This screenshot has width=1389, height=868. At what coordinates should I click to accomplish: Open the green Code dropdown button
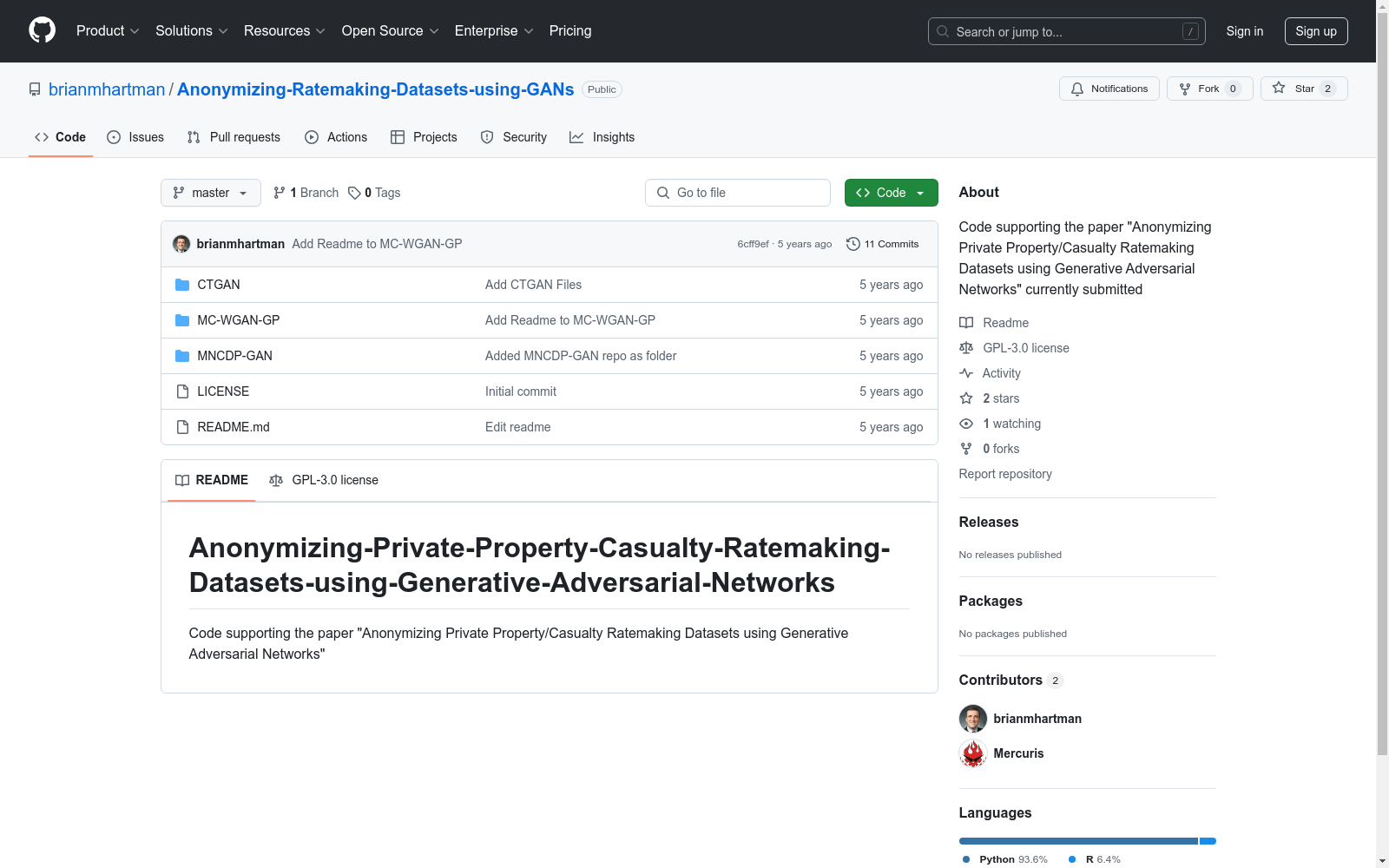pyautogui.click(x=891, y=193)
